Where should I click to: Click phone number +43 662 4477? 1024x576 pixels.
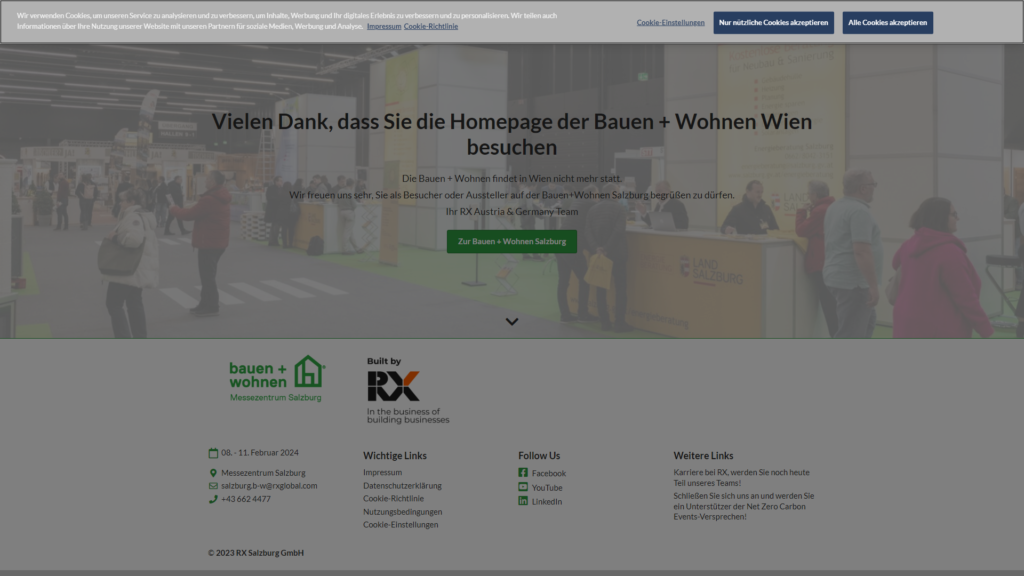(246, 499)
